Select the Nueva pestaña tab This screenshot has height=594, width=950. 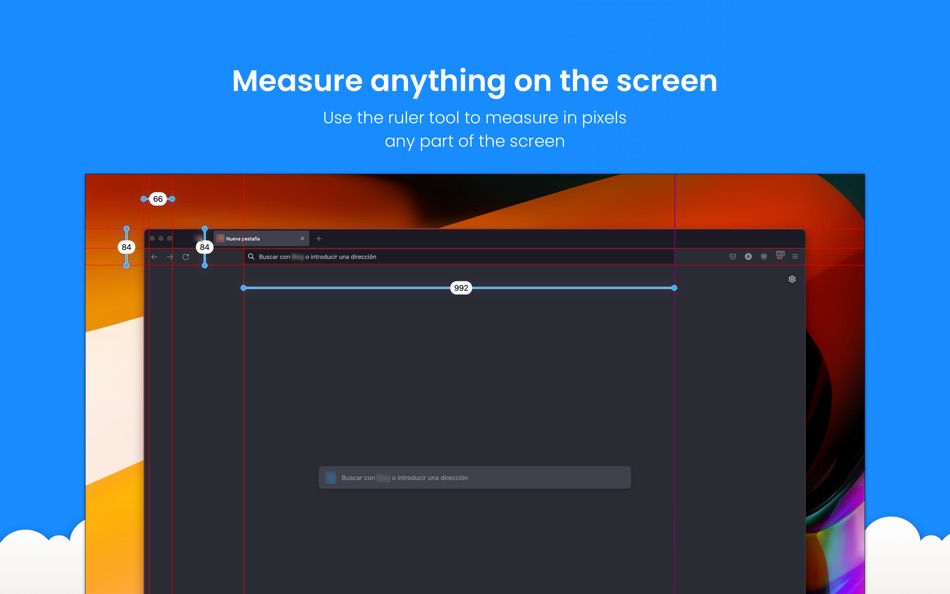261,239
